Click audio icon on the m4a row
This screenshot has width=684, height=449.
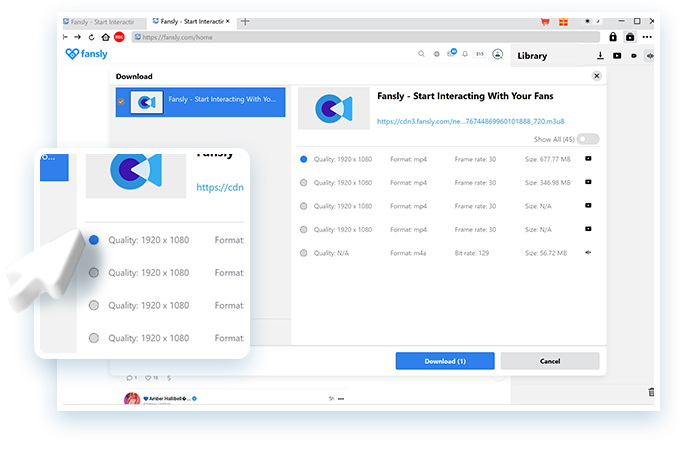point(588,252)
